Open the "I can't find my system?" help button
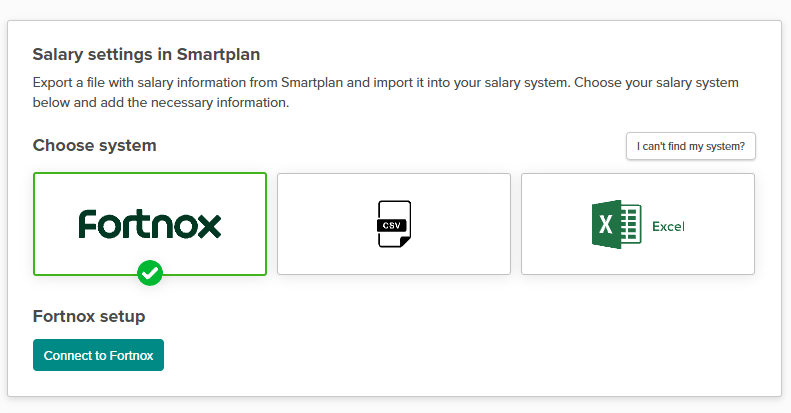Screen dimensions: 791x413 tap(691, 146)
